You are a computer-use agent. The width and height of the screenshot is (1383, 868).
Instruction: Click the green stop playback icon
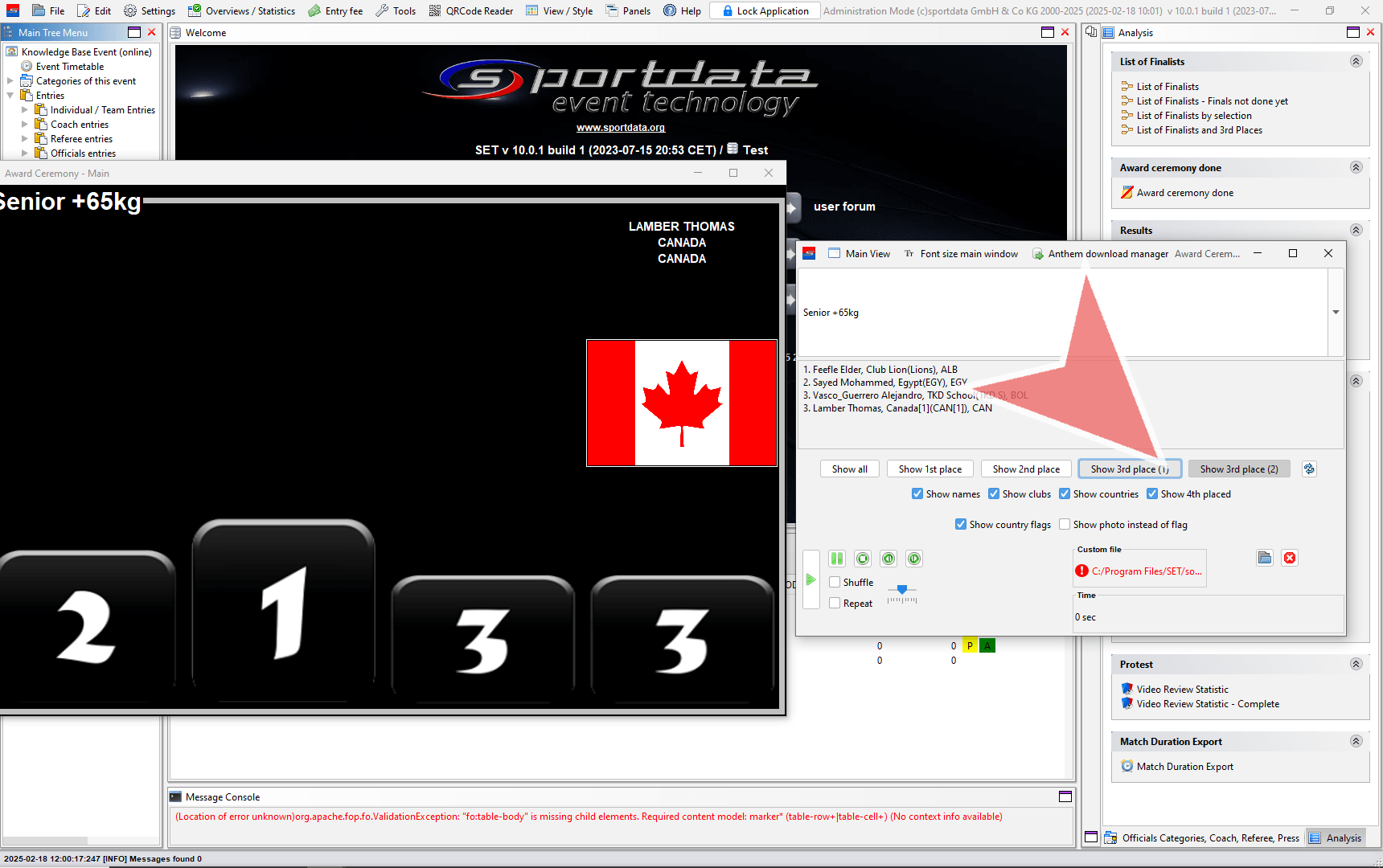click(863, 559)
